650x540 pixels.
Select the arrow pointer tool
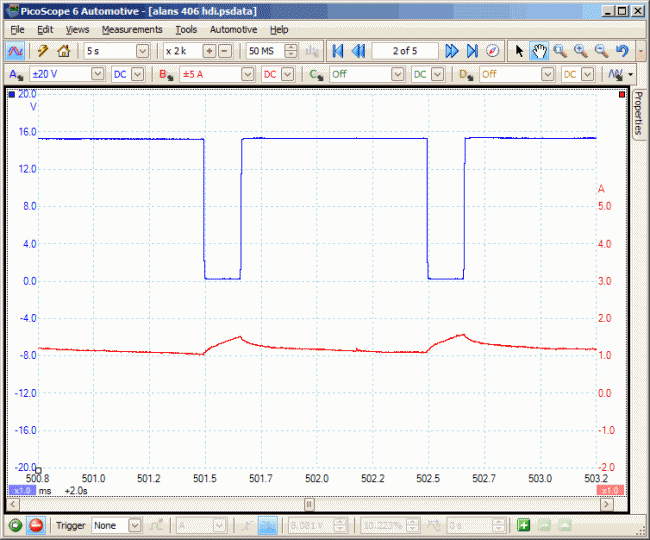pyautogui.click(x=518, y=51)
